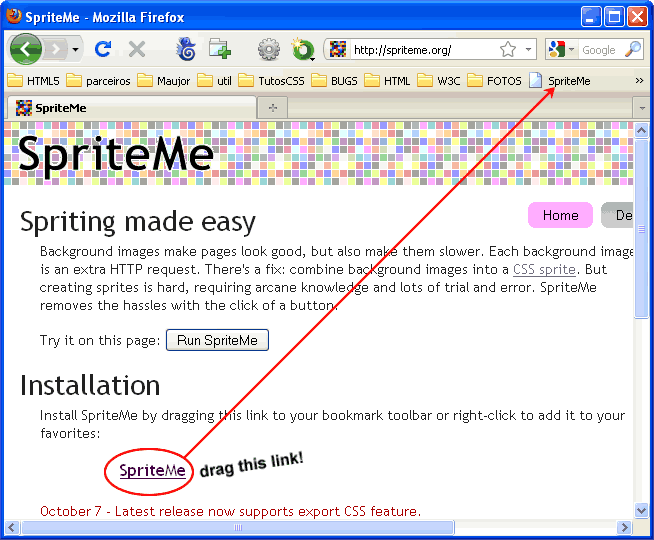Click the pink Home button

(x=560, y=215)
